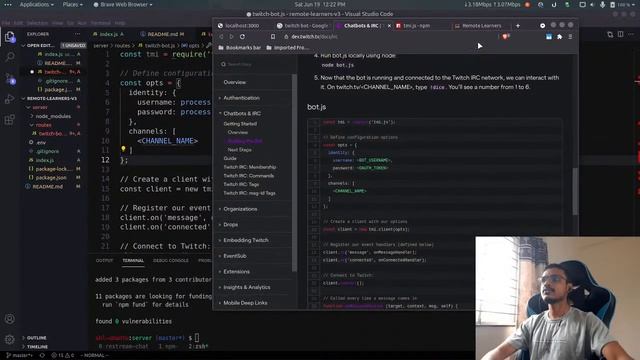Image resolution: width=640 pixels, height=360 pixels.
Task: Click the browser address bar URL
Action: coord(314,37)
